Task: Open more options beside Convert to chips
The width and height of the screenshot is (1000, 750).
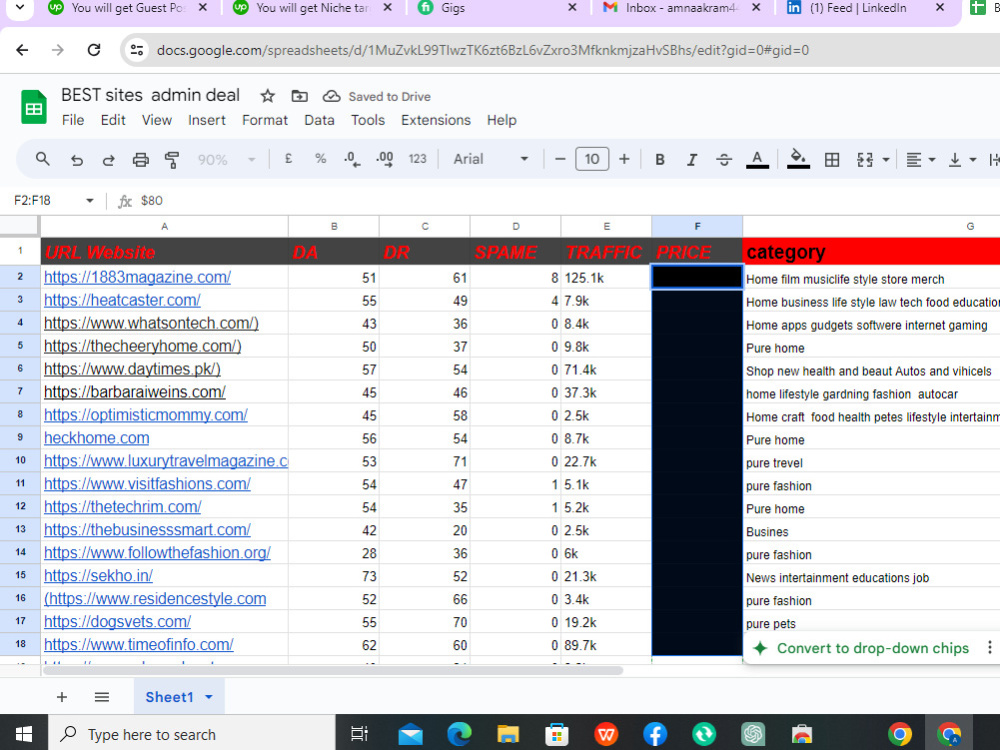Action: [989, 647]
